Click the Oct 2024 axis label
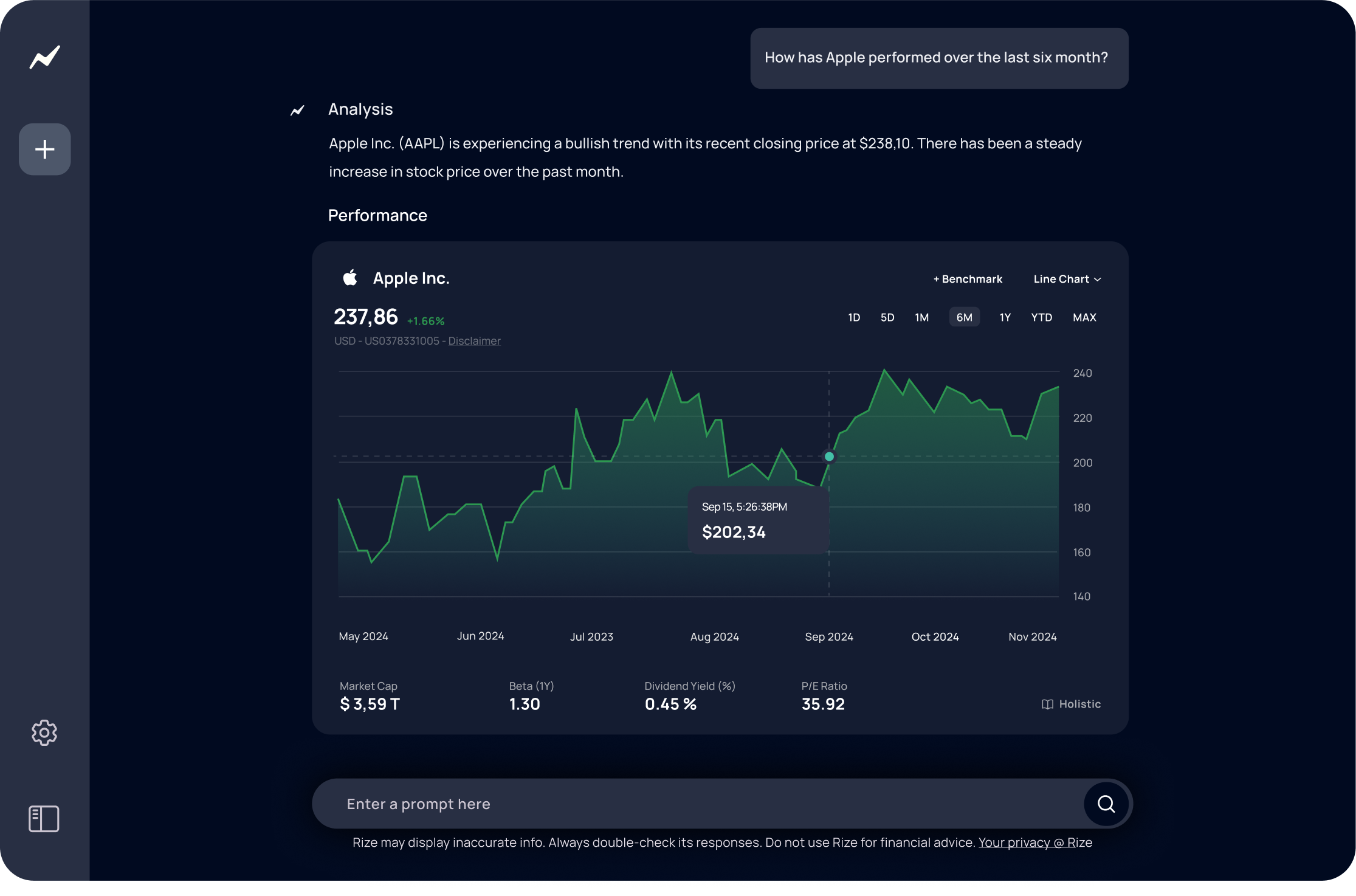The width and height of the screenshot is (1356, 896). point(935,636)
